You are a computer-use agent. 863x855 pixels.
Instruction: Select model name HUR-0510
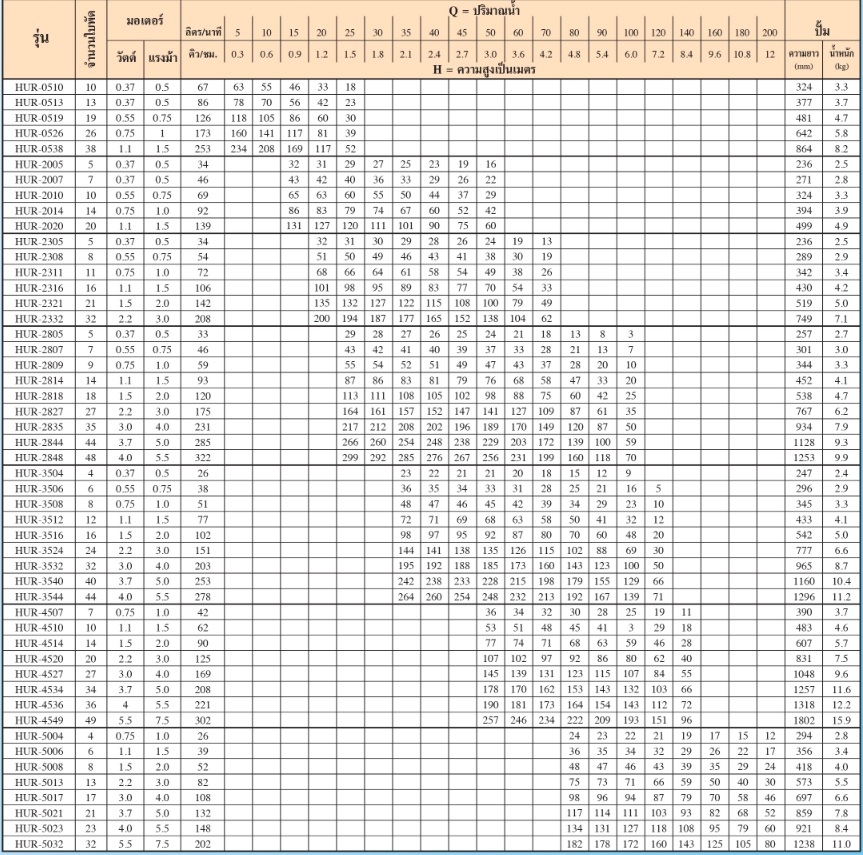click(39, 87)
